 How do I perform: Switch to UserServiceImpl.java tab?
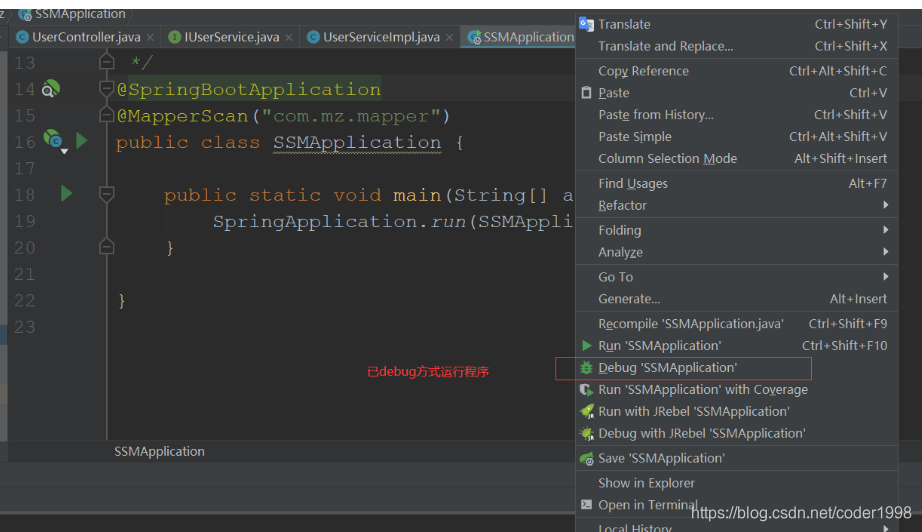click(380, 37)
